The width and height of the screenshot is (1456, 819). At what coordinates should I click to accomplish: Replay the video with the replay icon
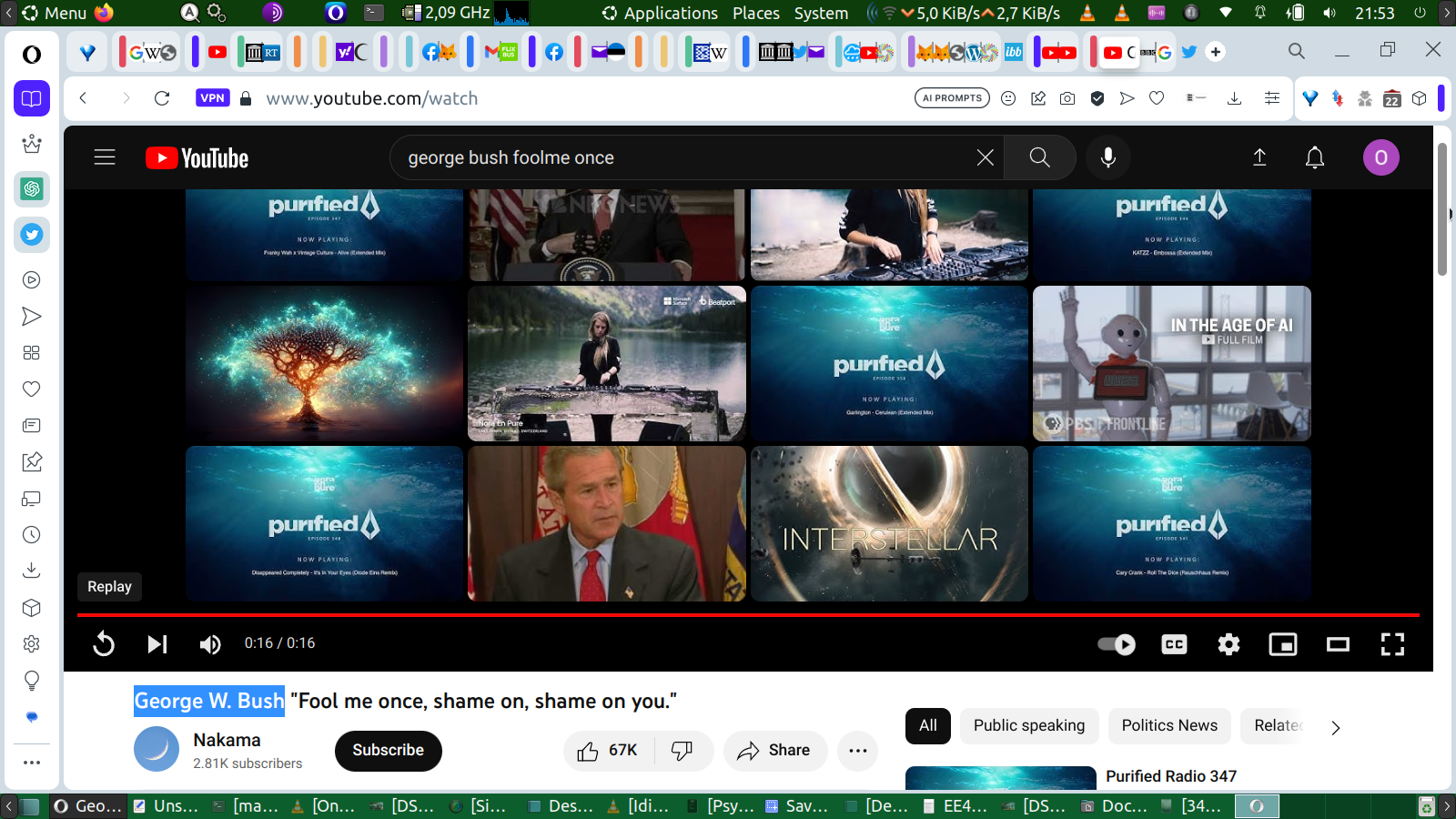[104, 644]
